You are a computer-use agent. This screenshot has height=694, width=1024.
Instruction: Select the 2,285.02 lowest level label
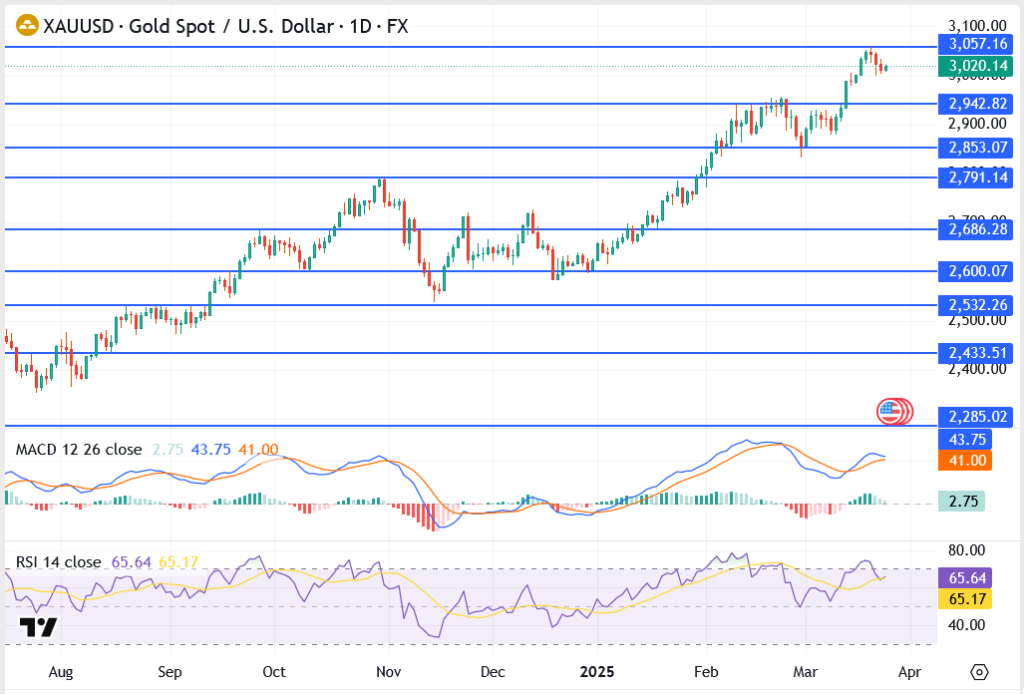pos(975,415)
